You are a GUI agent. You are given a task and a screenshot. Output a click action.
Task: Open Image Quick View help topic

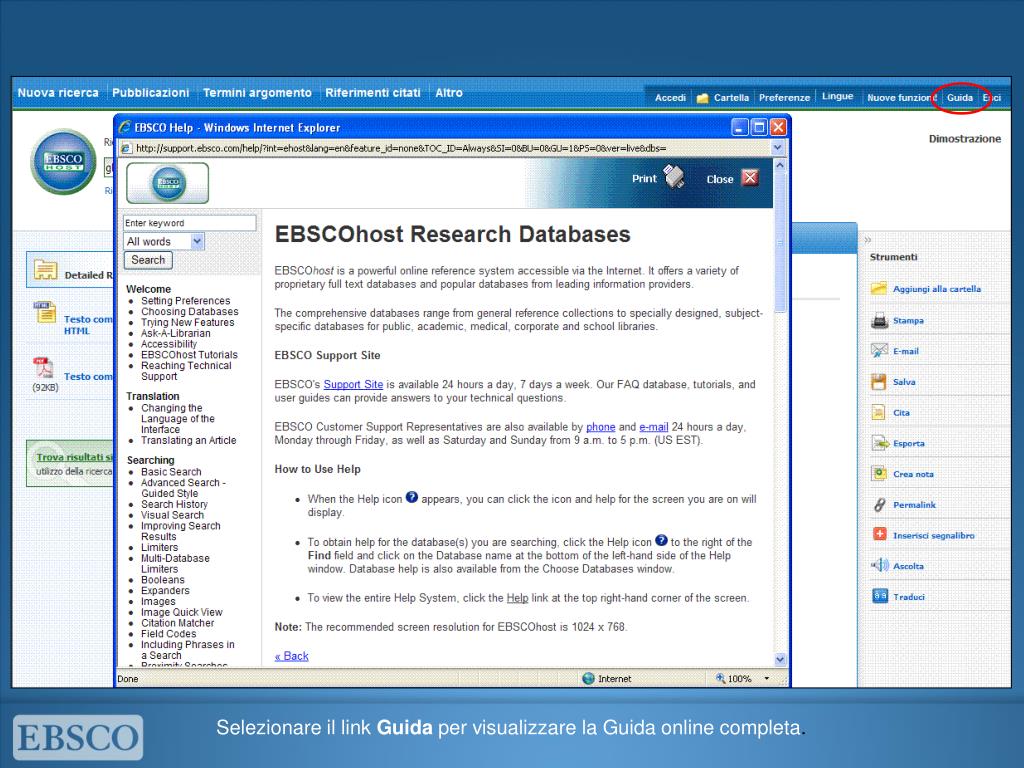182,612
